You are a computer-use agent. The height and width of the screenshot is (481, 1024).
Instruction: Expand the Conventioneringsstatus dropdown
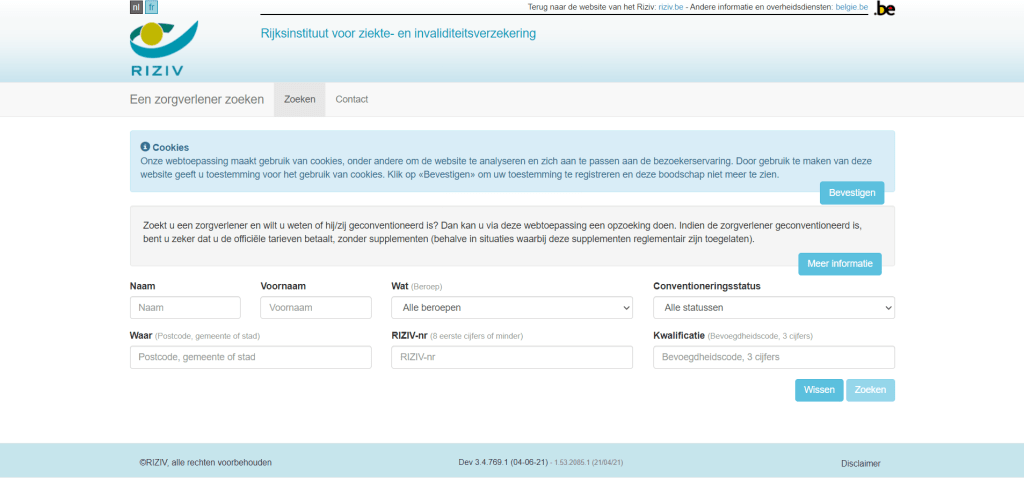coord(773,307)
